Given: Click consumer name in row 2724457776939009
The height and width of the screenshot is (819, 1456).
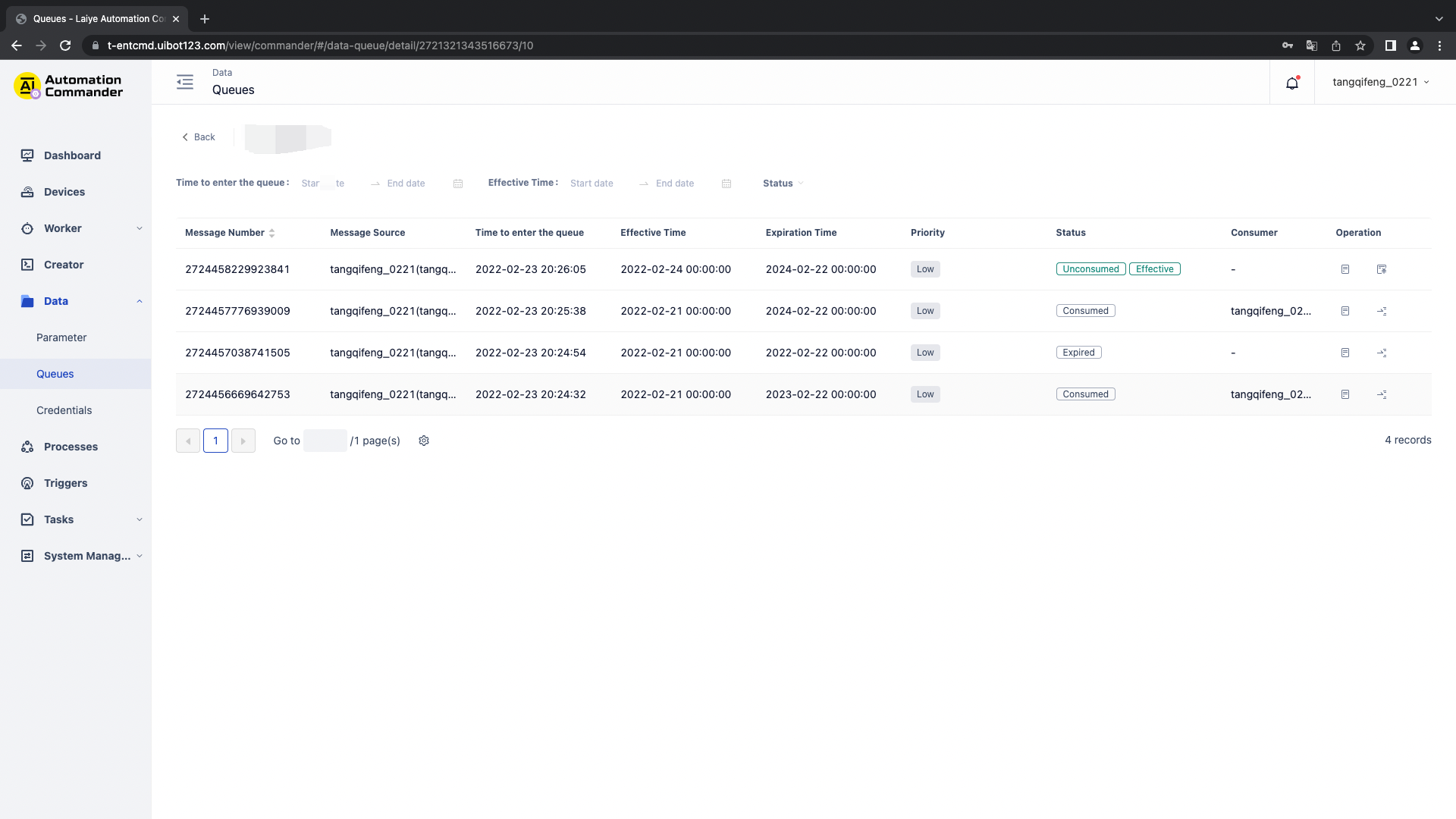Looking at the screenshot, I should (1270, 311).
